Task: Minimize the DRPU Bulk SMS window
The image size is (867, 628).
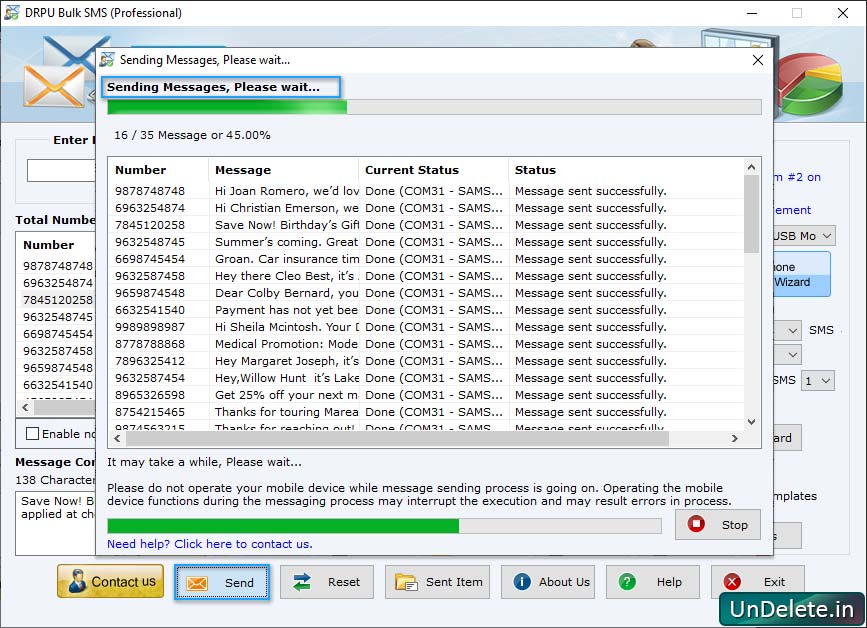Action: [x=752, y=13]
